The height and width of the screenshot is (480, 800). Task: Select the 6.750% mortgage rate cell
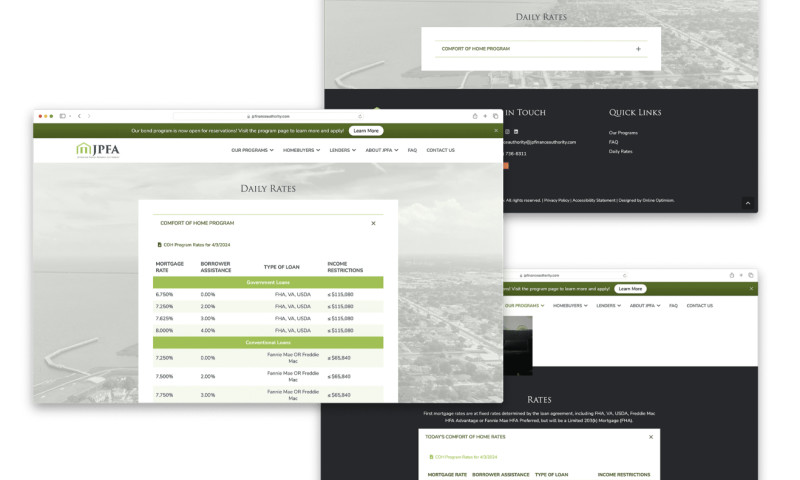tap(164, 295)
